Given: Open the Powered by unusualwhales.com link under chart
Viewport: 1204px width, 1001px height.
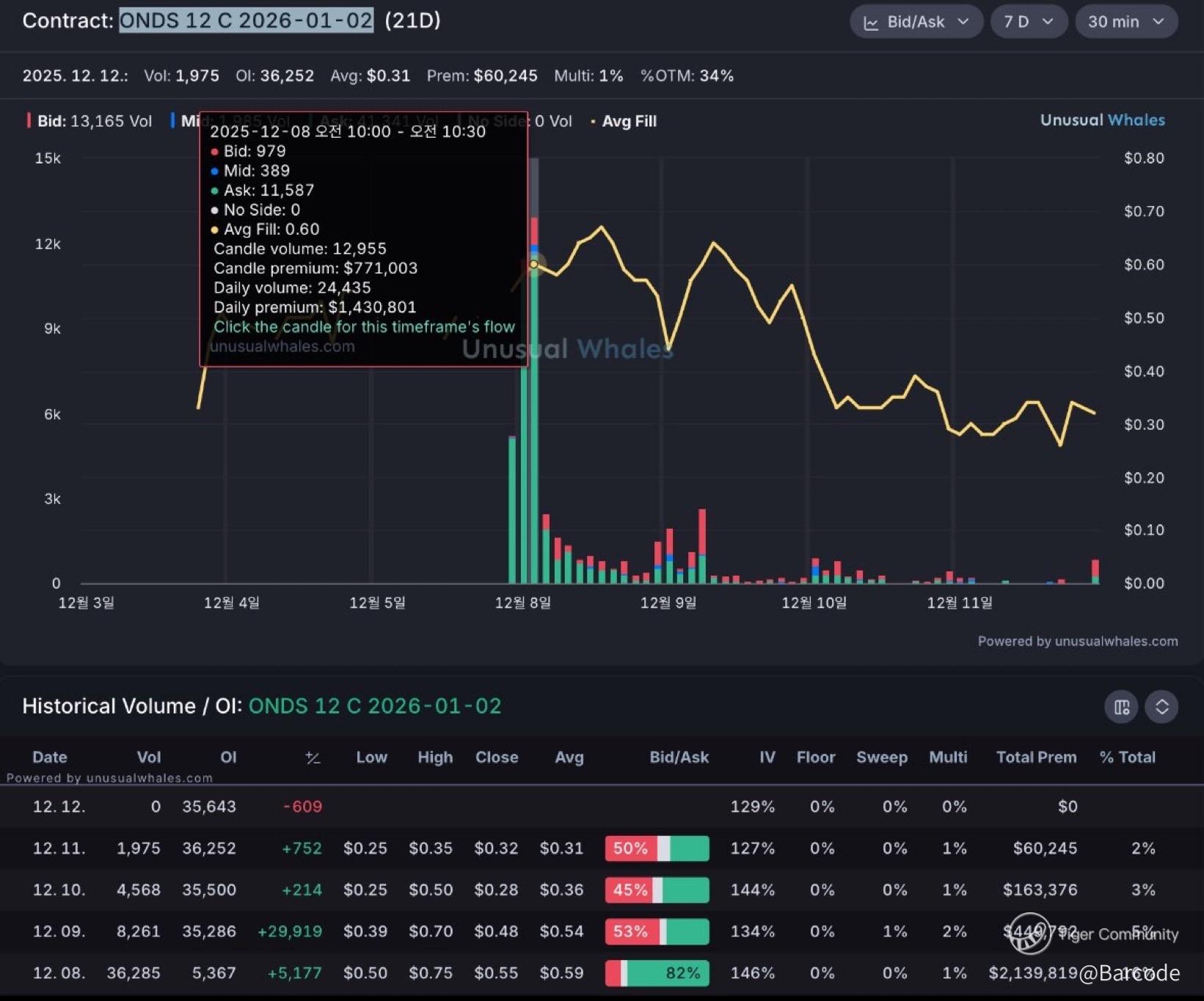Looking at the screenshot, I should click(x=1077, y=642).
